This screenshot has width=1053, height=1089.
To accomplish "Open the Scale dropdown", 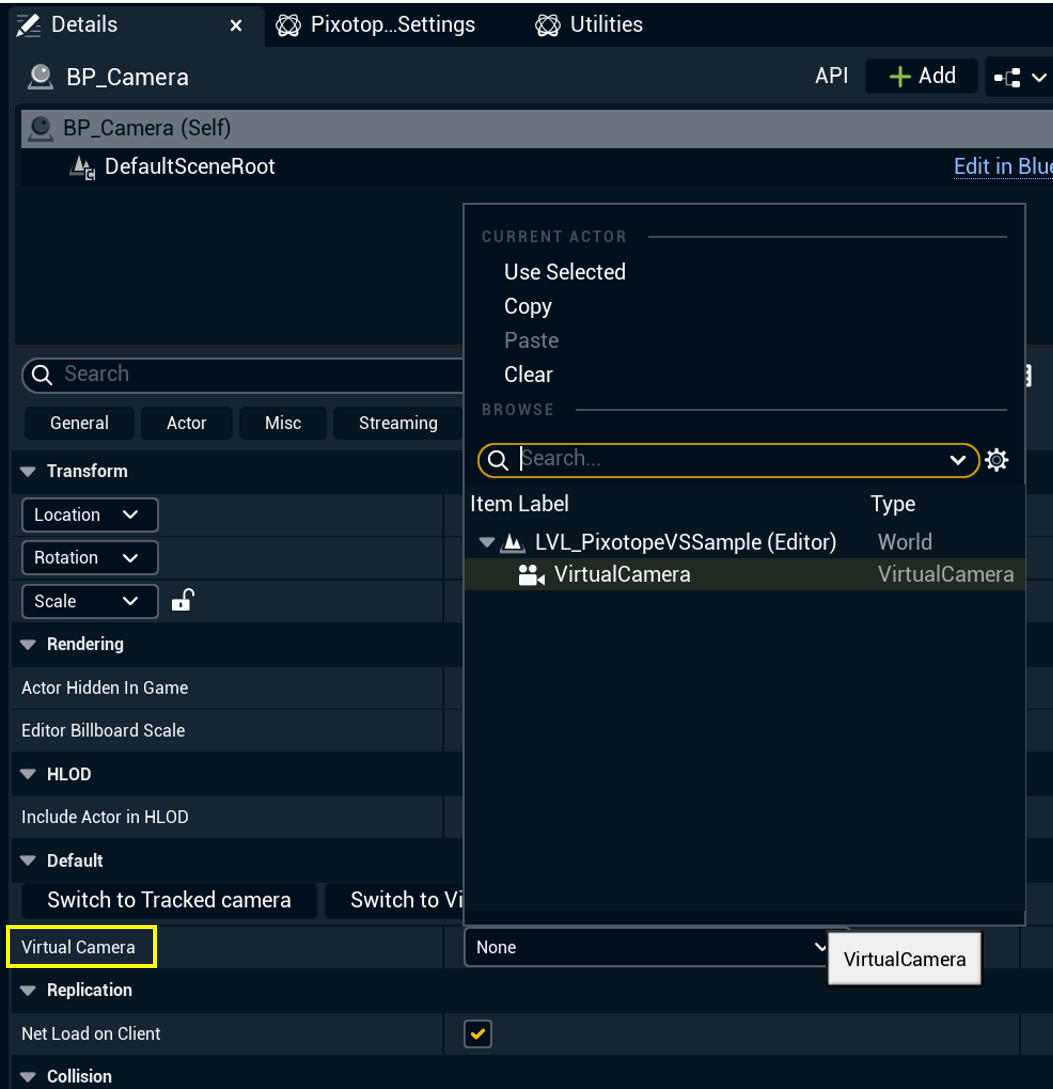I will tap(90, 601).
